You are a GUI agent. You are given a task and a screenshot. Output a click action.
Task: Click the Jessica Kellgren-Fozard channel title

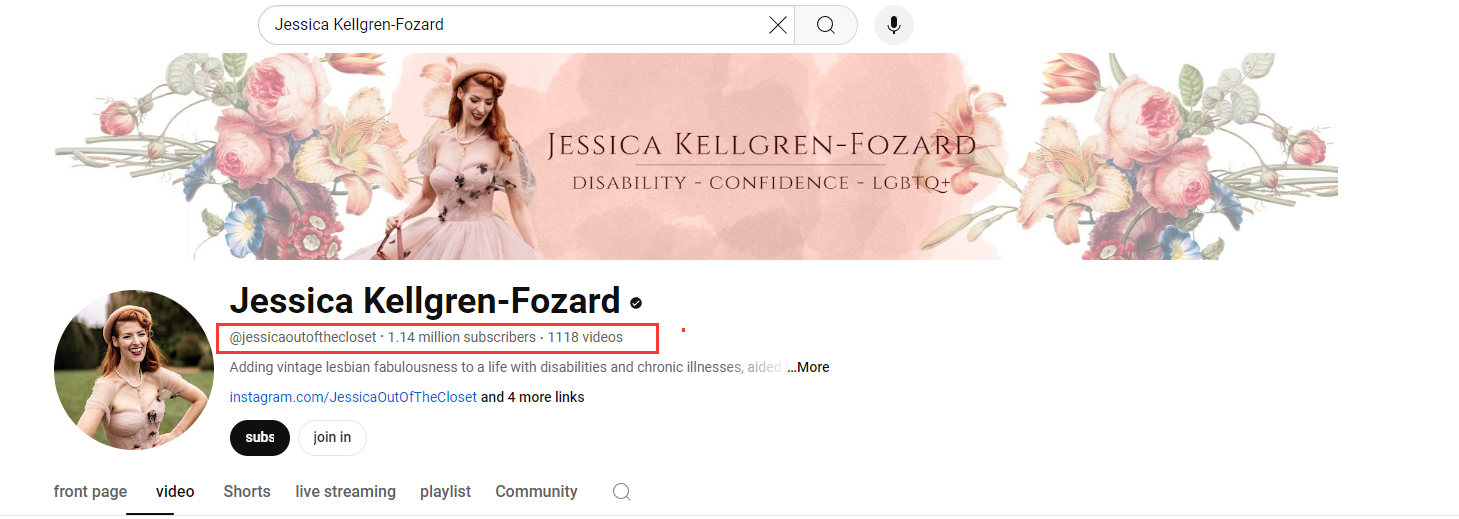(425, 301)
